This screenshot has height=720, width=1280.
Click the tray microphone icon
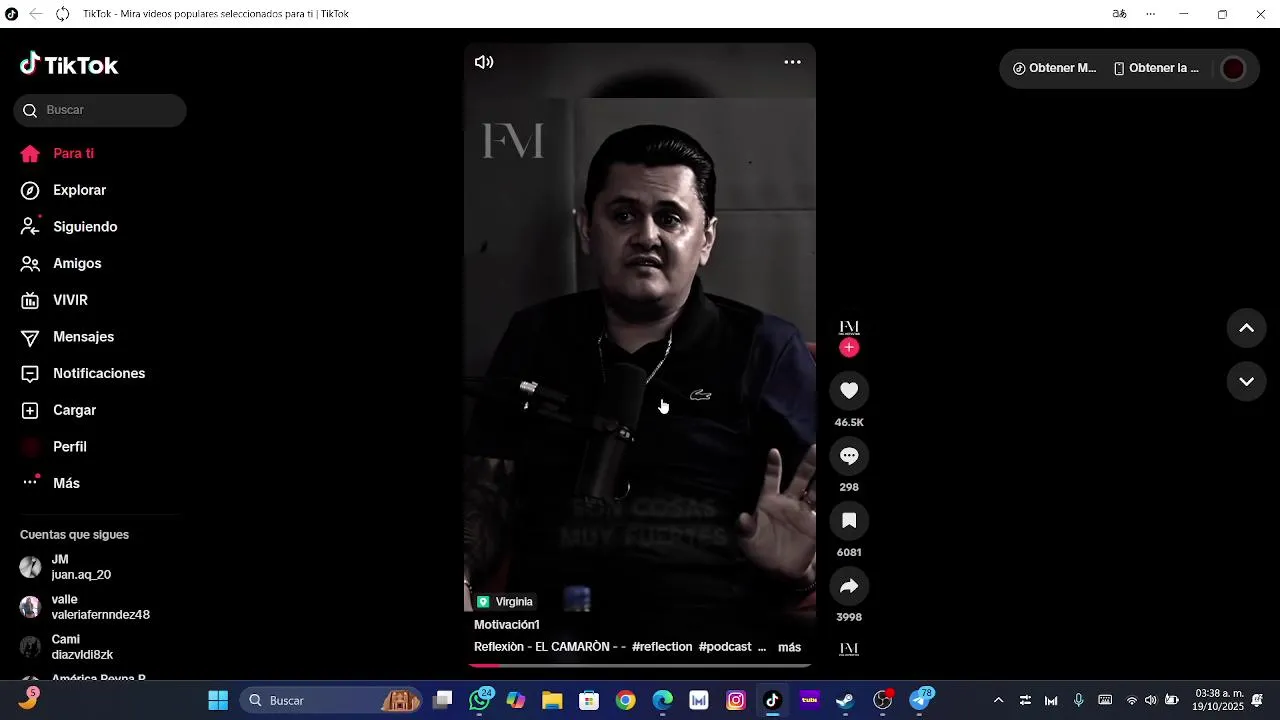click(1078, 700)
